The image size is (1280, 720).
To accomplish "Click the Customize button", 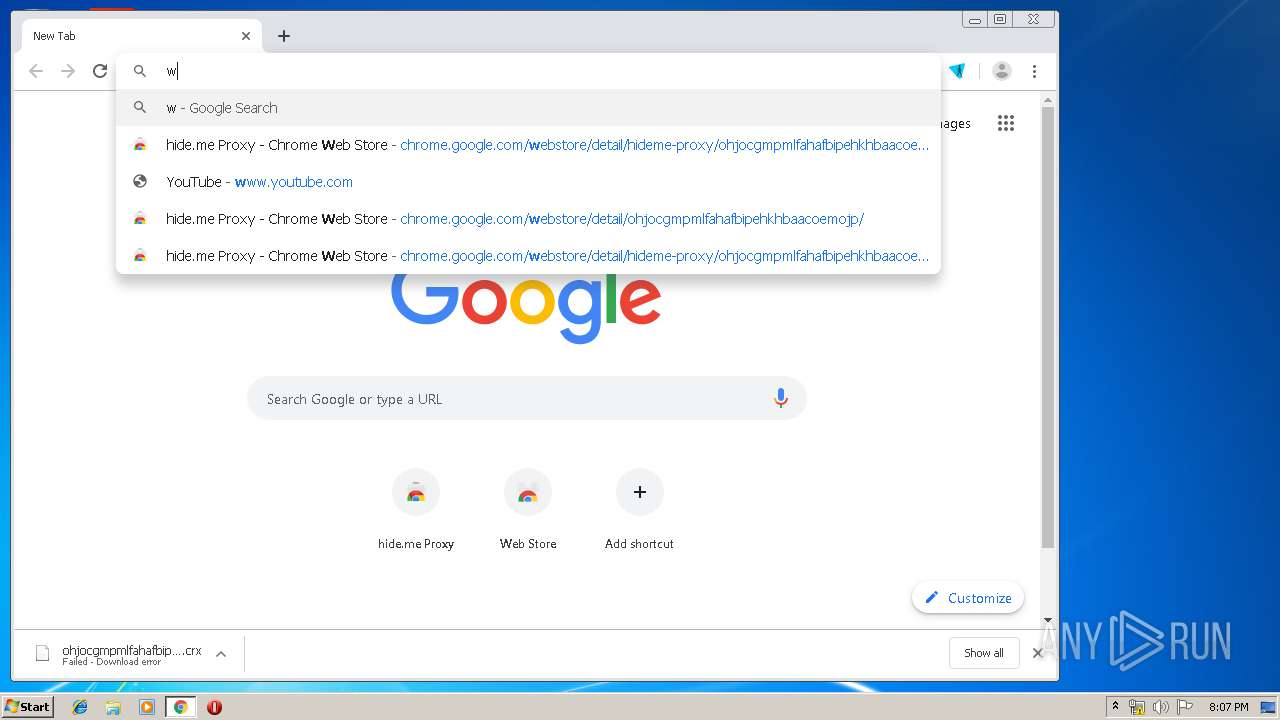I will click(x=968, y=598).
